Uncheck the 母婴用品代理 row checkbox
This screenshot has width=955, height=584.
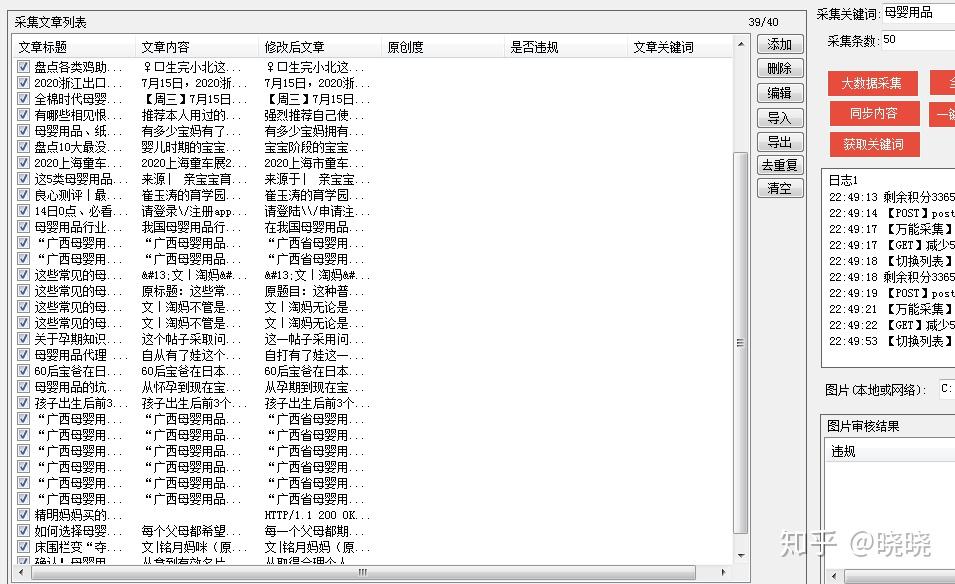23,353
